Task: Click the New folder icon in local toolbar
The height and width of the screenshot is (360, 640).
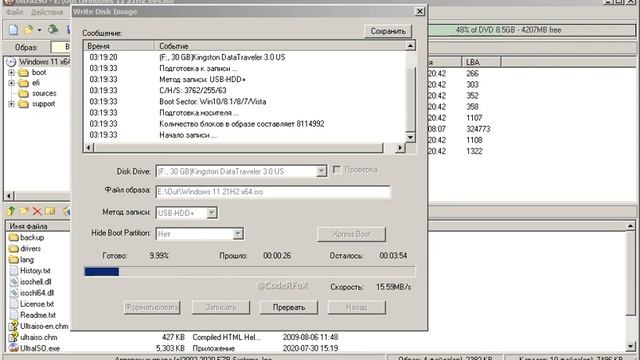Action: point(24,211)
